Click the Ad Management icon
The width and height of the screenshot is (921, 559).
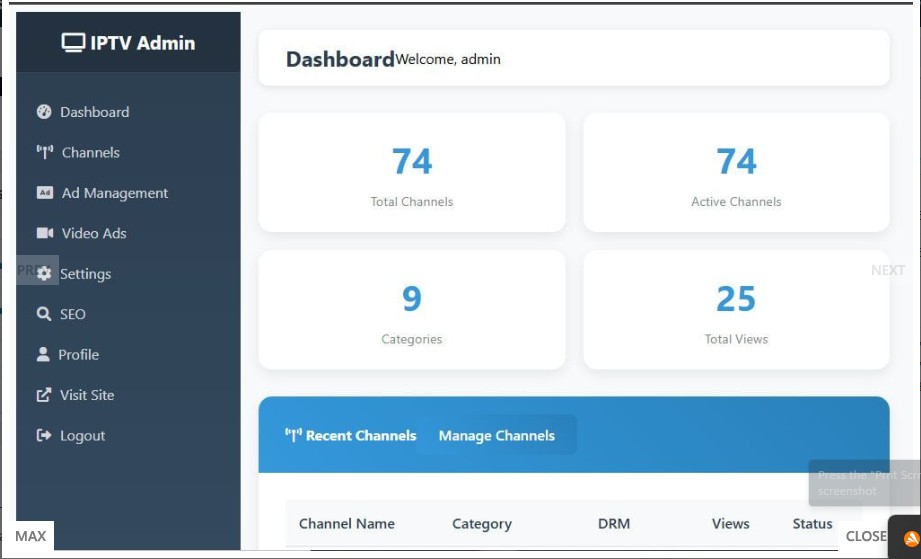(x=44, y=193)
